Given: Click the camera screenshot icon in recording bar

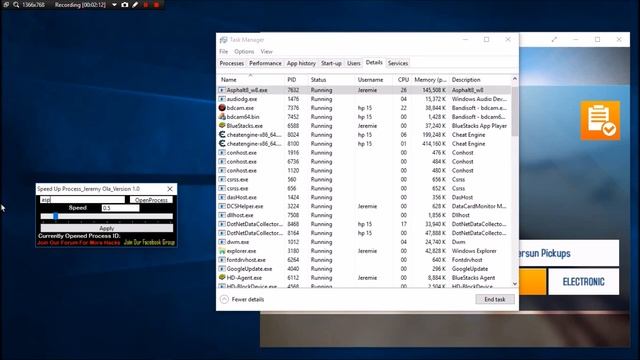Looking at the screenshot, I should [x=124, y=5].
